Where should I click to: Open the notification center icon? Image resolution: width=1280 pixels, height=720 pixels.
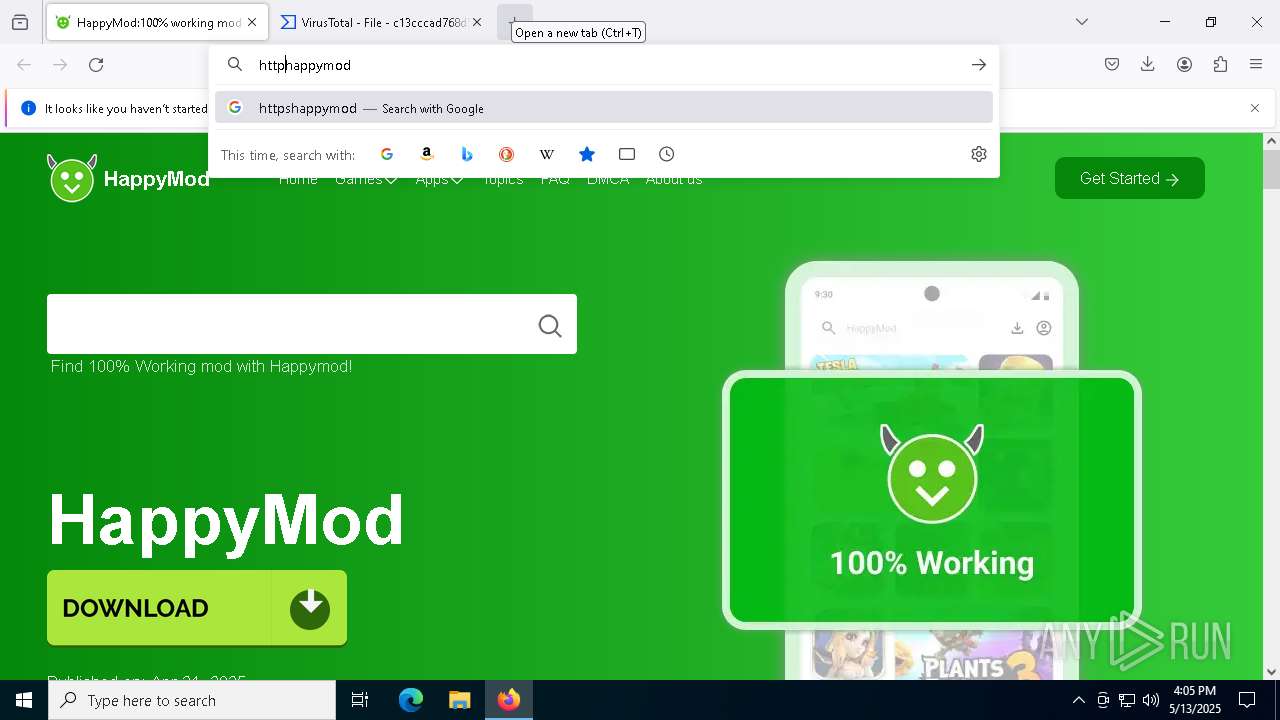pyautogui.click(x=1248, y=700)
